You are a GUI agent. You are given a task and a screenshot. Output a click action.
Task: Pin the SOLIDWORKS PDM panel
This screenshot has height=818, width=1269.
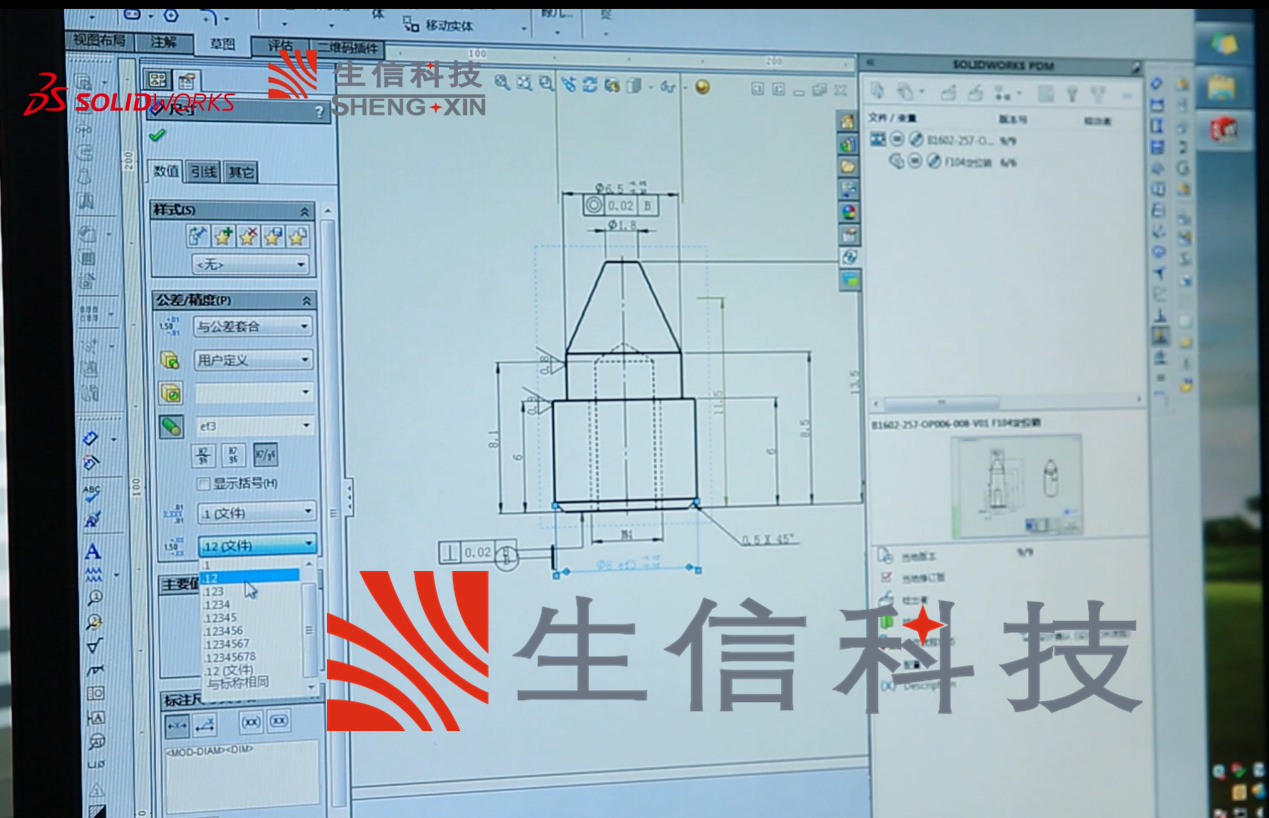(x=1136, y=68)
